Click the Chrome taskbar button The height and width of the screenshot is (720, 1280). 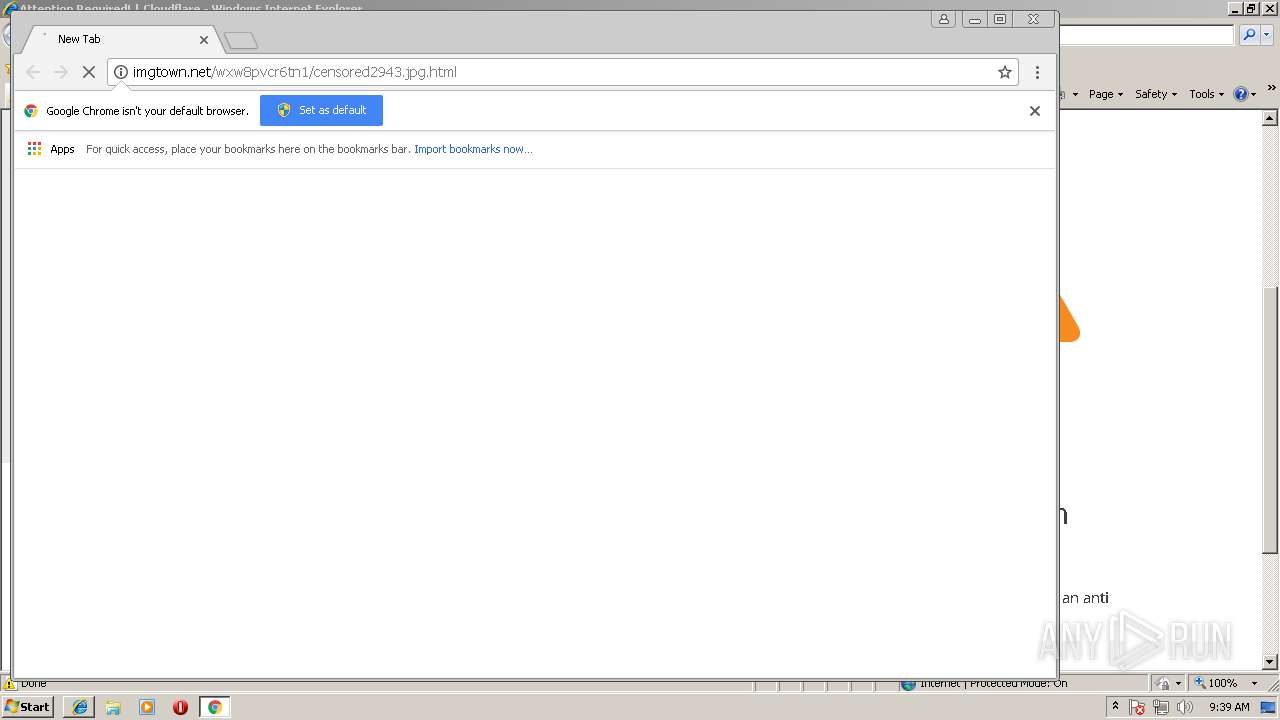214,707
